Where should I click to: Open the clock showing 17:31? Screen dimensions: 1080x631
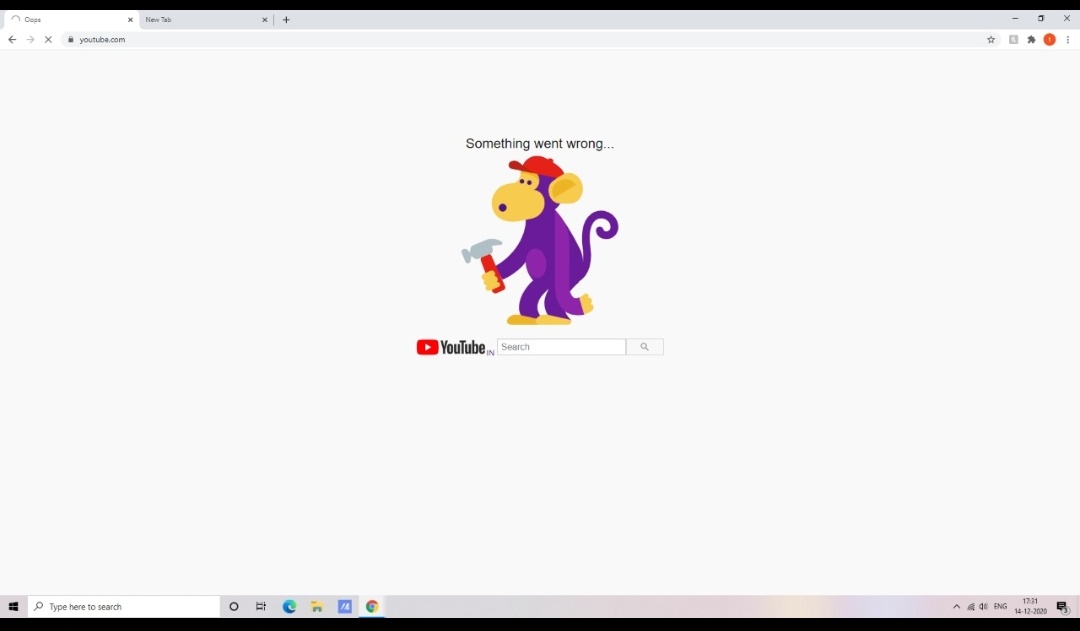click(1030, 606)
